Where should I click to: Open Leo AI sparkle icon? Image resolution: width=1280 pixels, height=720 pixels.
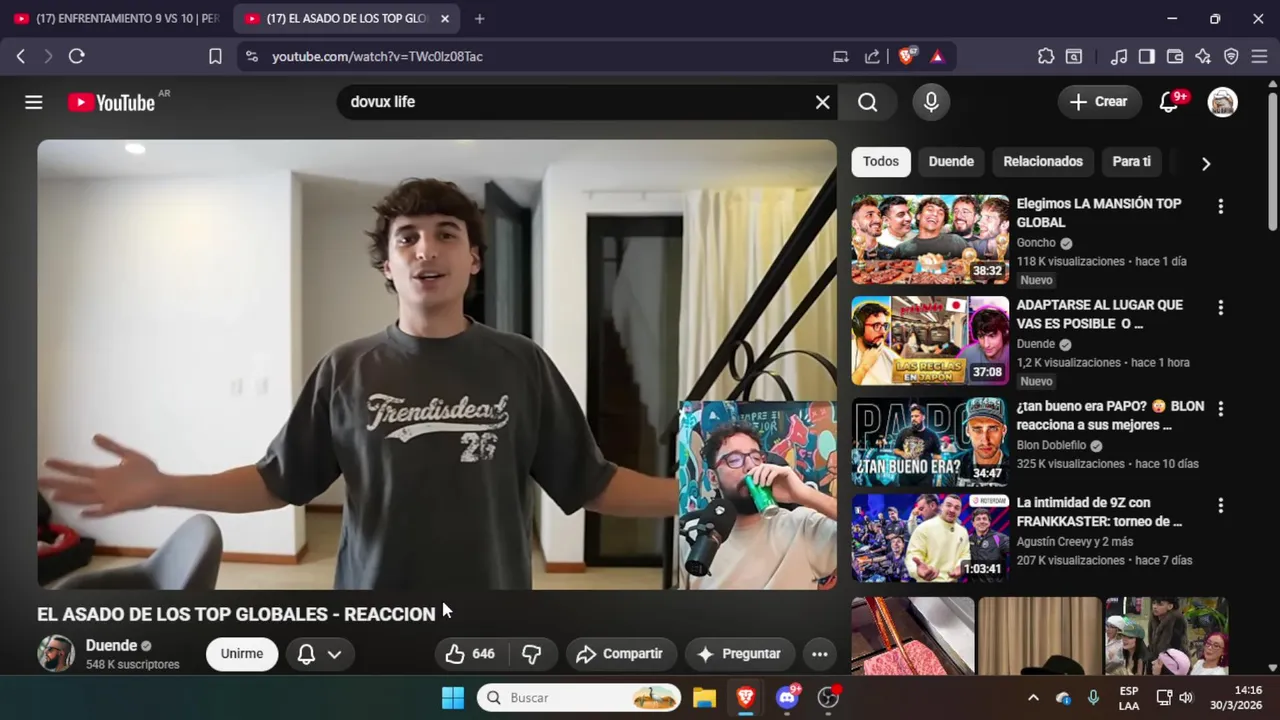coord(1203,57)
